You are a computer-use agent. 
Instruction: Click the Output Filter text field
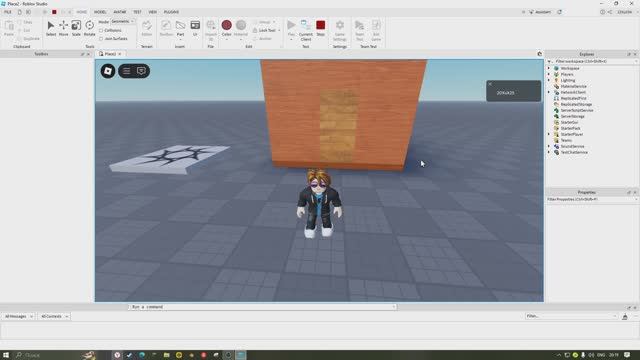coord(571,316)
